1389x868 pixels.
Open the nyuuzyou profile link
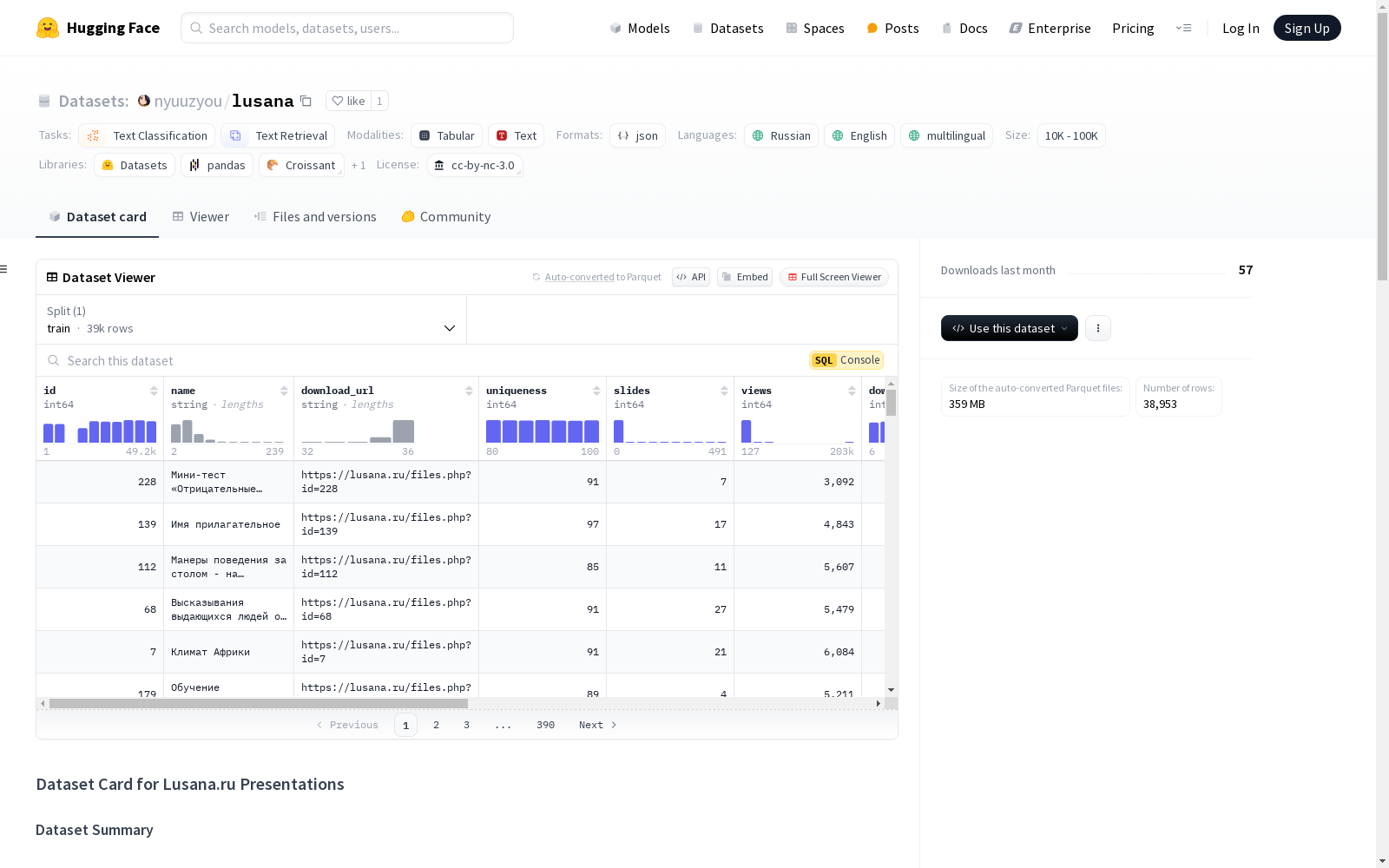coord(188,101)
